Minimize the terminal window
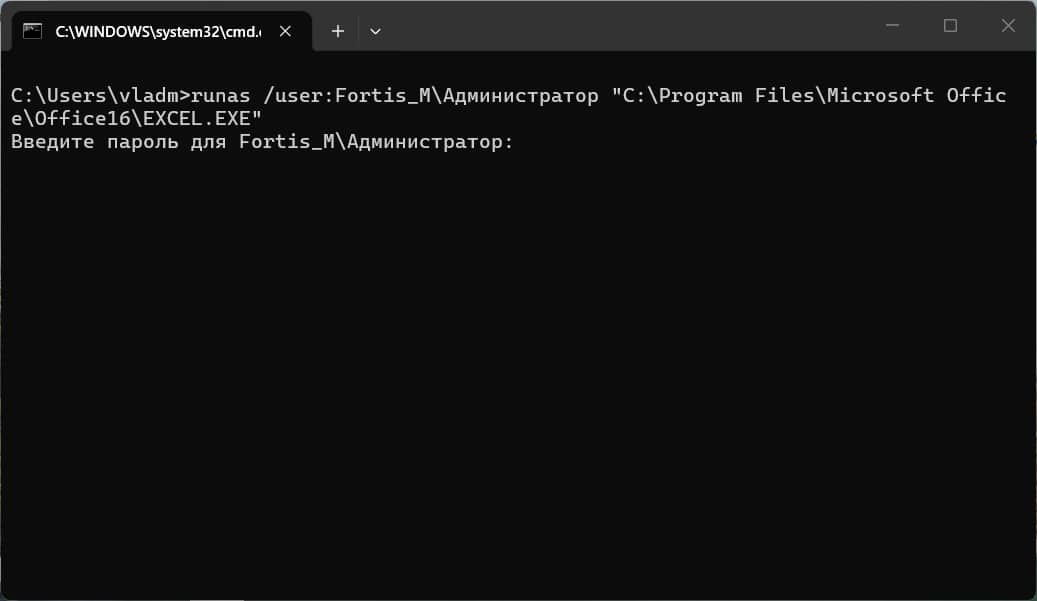The image size is (1037, 601). (x=892, y=26)
